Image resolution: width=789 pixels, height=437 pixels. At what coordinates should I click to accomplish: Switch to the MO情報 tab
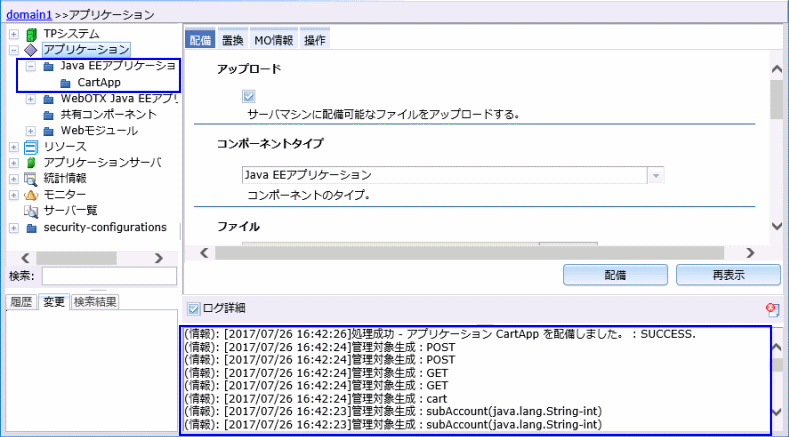coord(272,40)
